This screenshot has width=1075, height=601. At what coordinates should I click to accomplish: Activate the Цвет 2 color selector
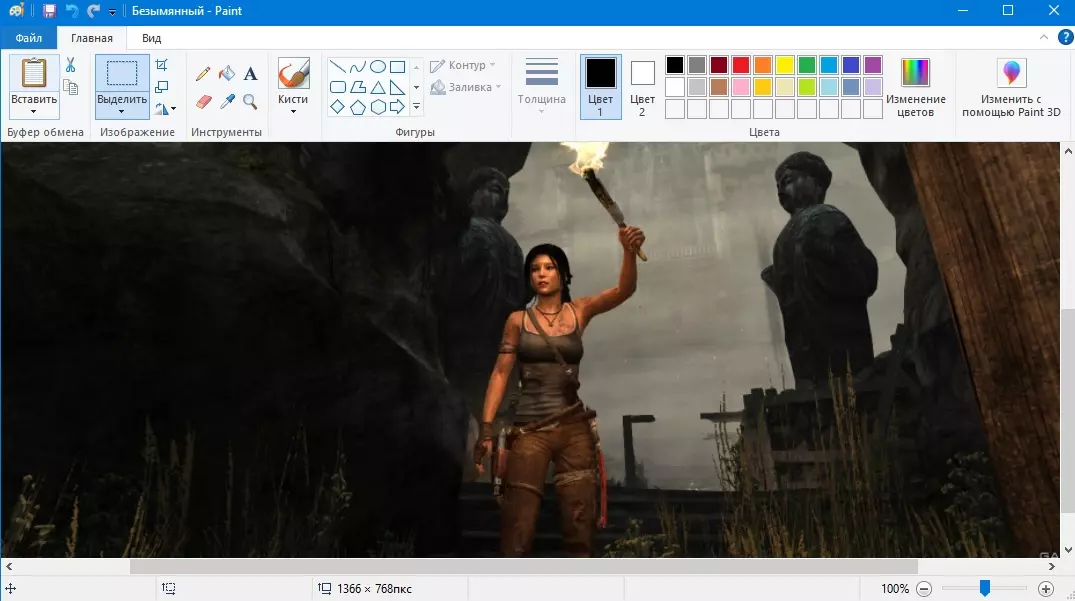click(642, 86)
